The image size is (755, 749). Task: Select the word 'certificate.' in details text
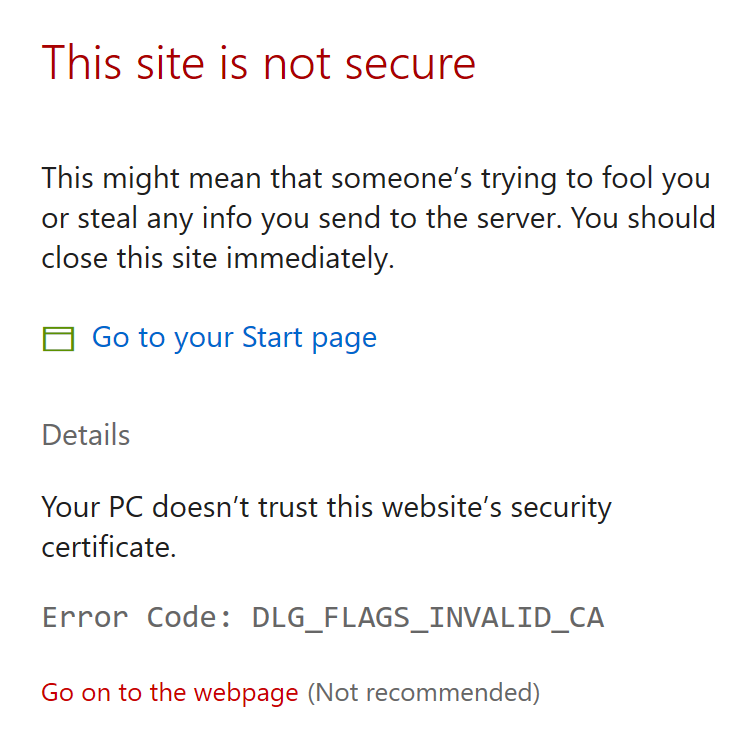point(109,547)
